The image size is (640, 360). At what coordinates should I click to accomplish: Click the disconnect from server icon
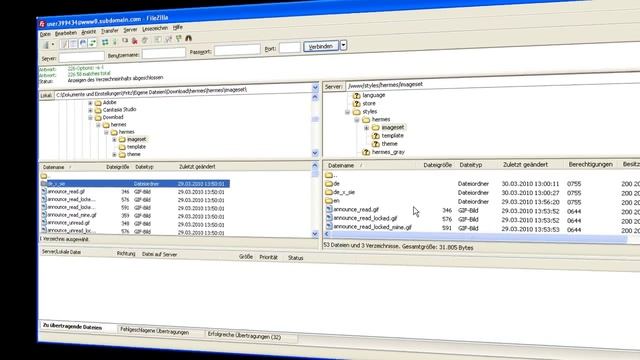coord(135,40)
